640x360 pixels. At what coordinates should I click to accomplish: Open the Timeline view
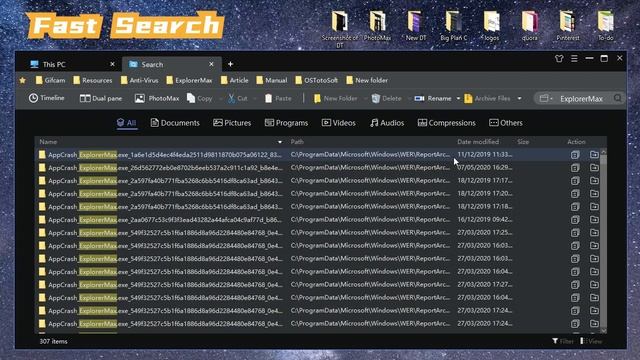(47, 98)
